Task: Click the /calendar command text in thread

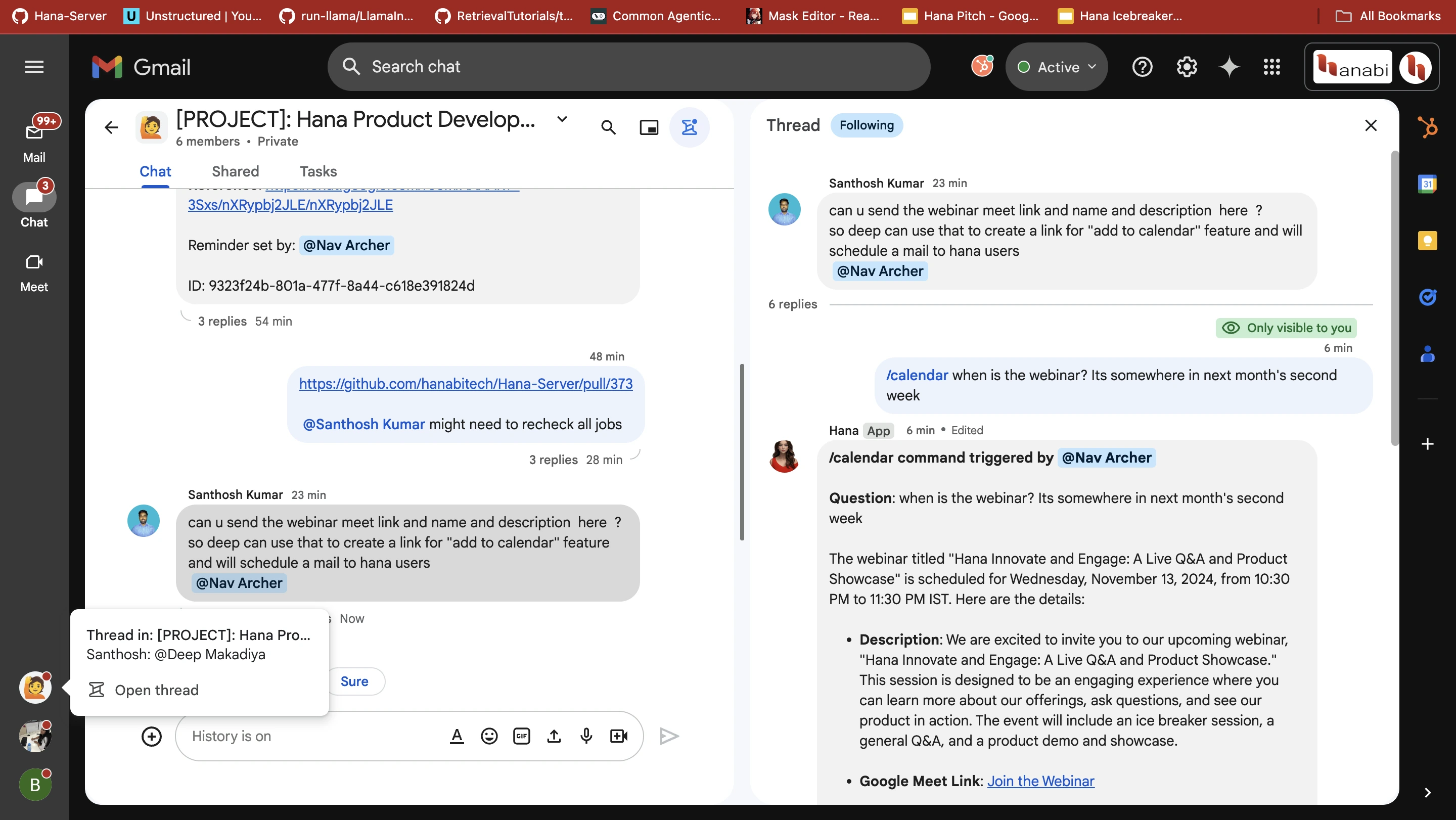Action: point(917,375)
